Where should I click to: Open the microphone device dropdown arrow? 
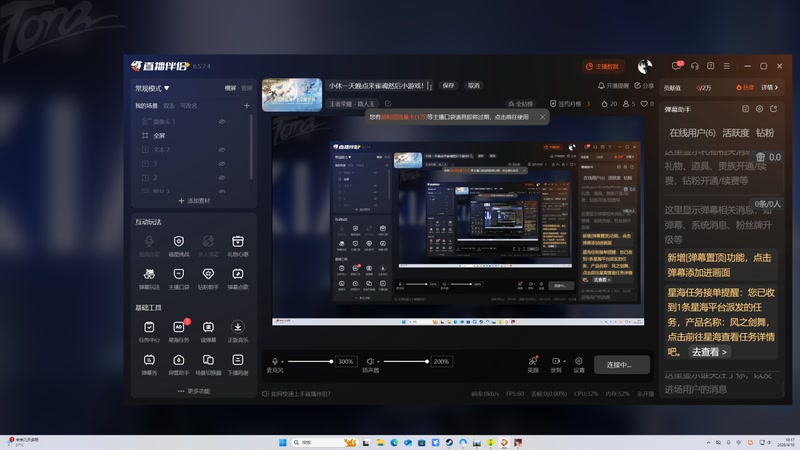tap(282, 362)
